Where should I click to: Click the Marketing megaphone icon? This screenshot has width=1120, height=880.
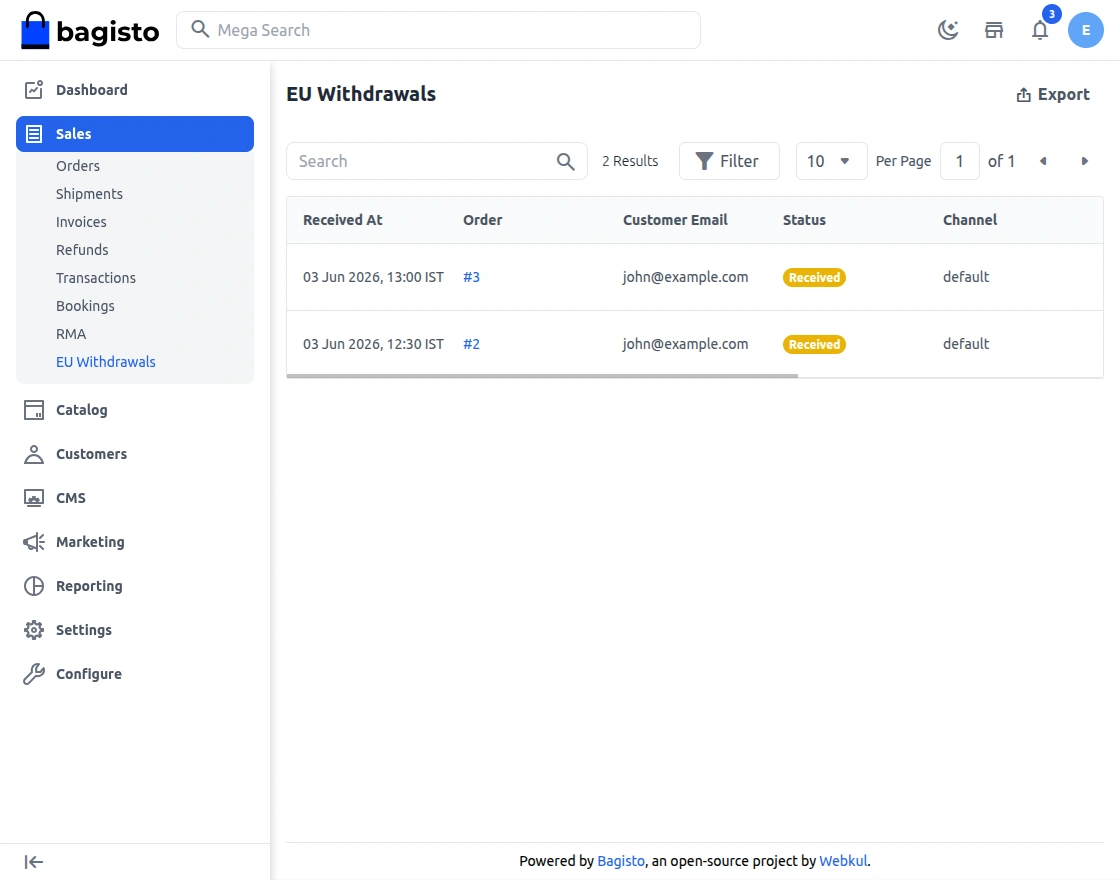(x=34, y=542)
